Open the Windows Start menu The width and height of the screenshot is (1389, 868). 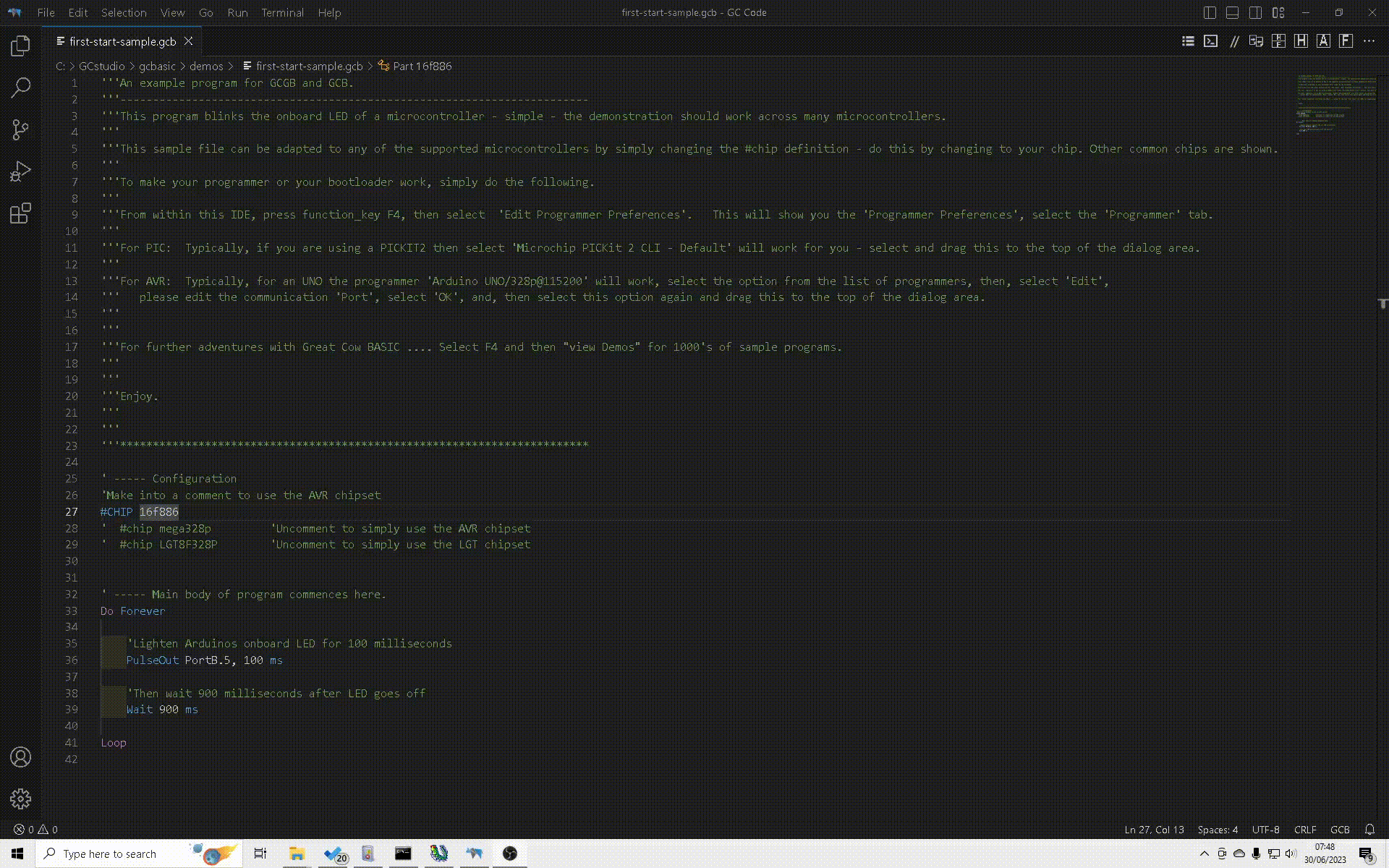point(17,854)
